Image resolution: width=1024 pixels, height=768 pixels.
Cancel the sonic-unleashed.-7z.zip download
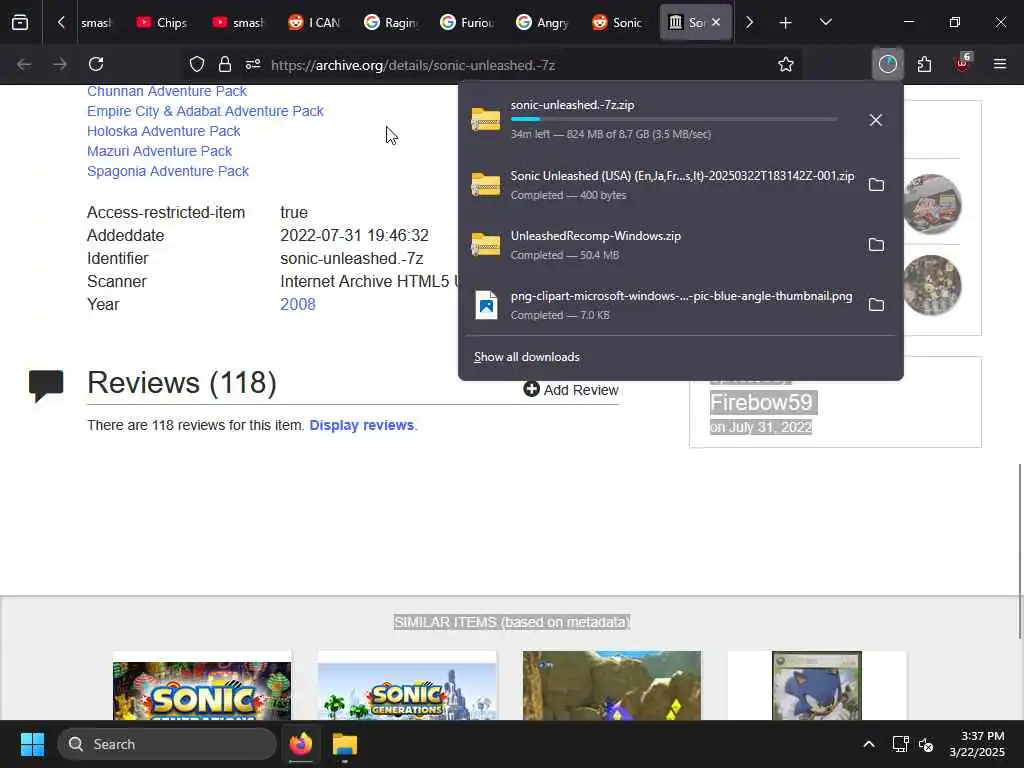(876, 120)
